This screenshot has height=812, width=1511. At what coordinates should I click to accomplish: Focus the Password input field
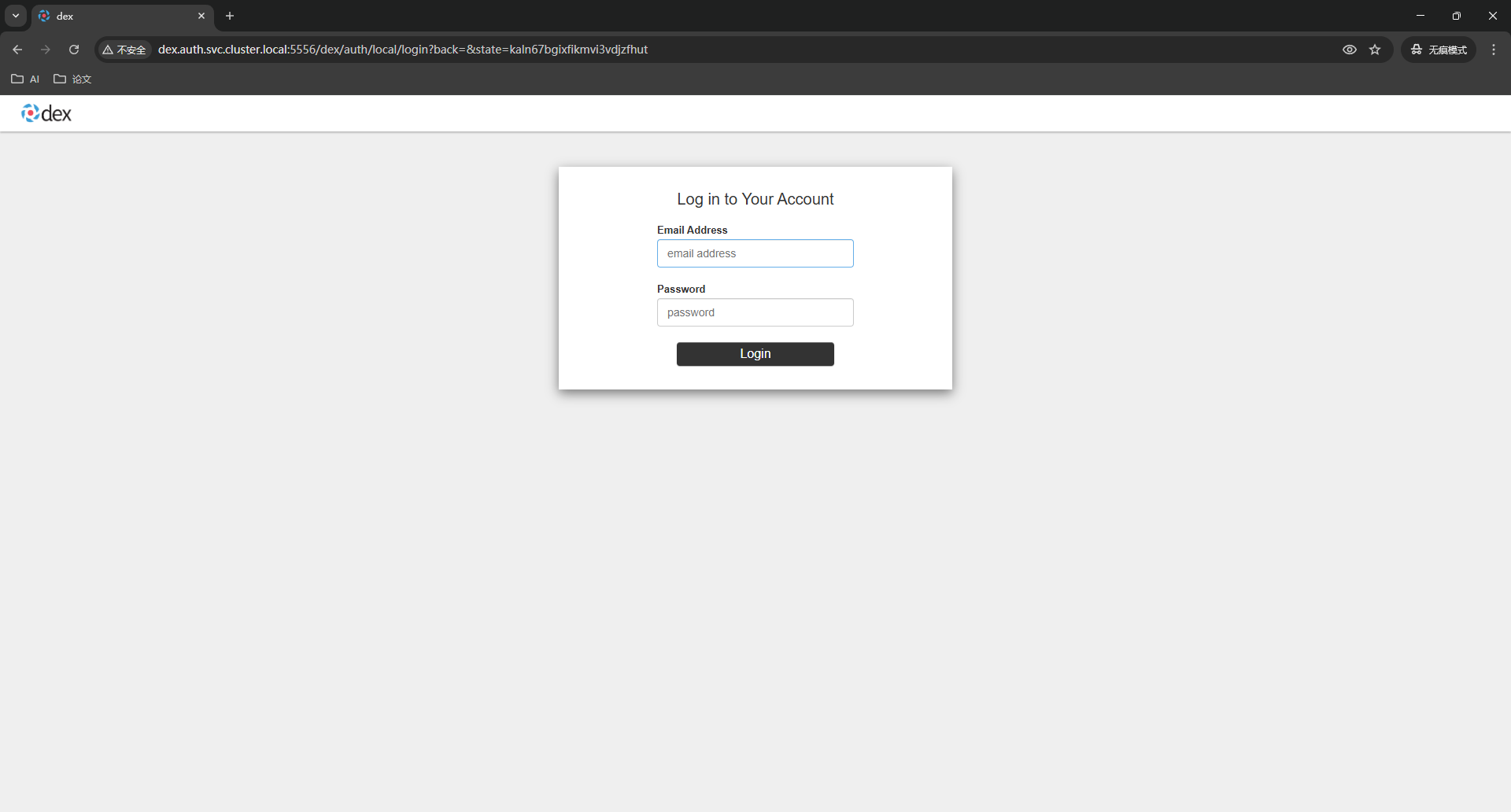[755, 312]
